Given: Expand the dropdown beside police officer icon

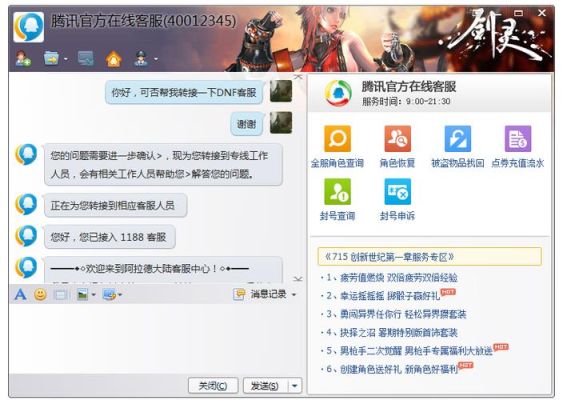Looking at the screenshot, I should point(155,59).
